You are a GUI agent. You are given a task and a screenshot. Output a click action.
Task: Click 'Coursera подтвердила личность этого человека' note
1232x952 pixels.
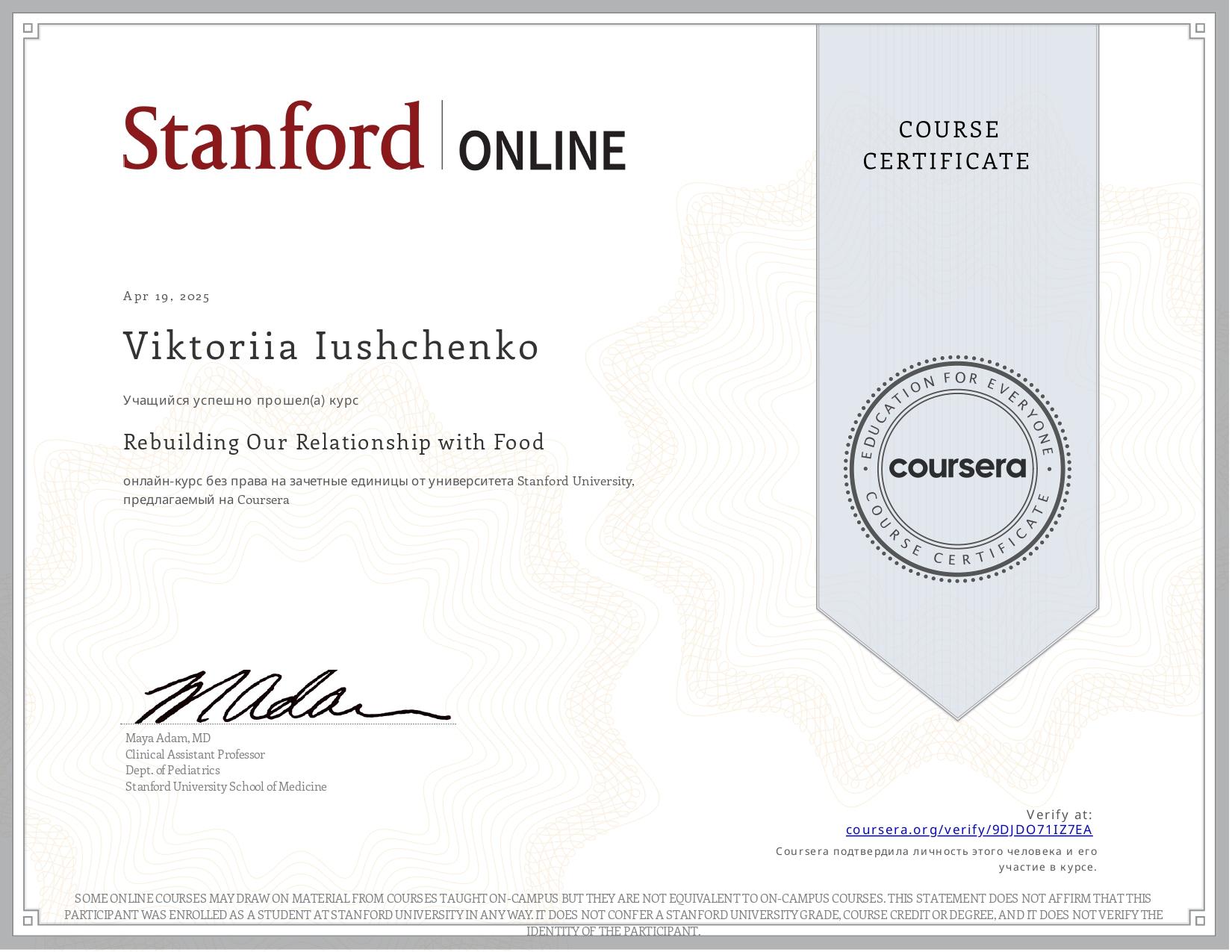click(936, 851)
